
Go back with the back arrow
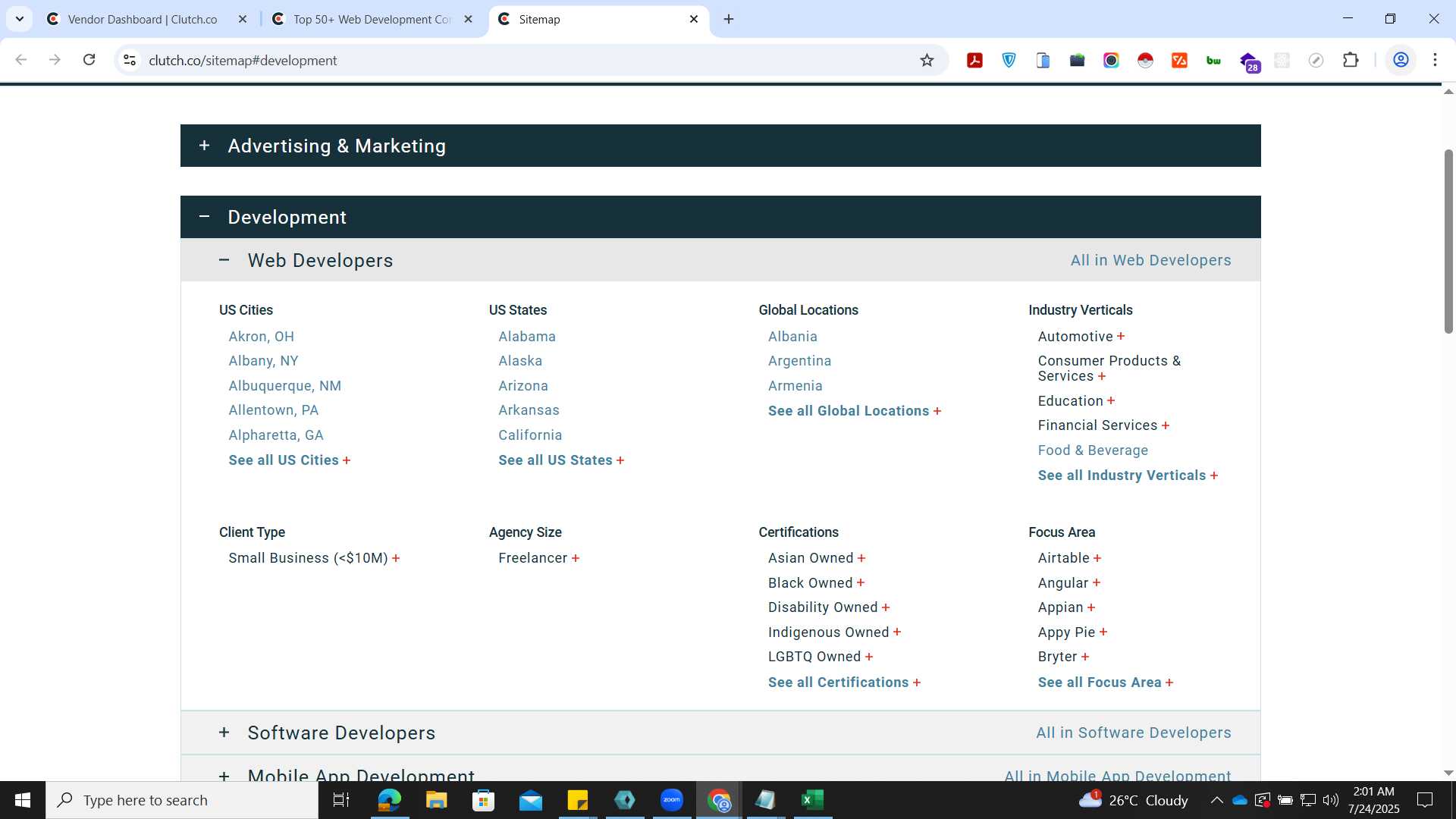(x=21, y=60)
